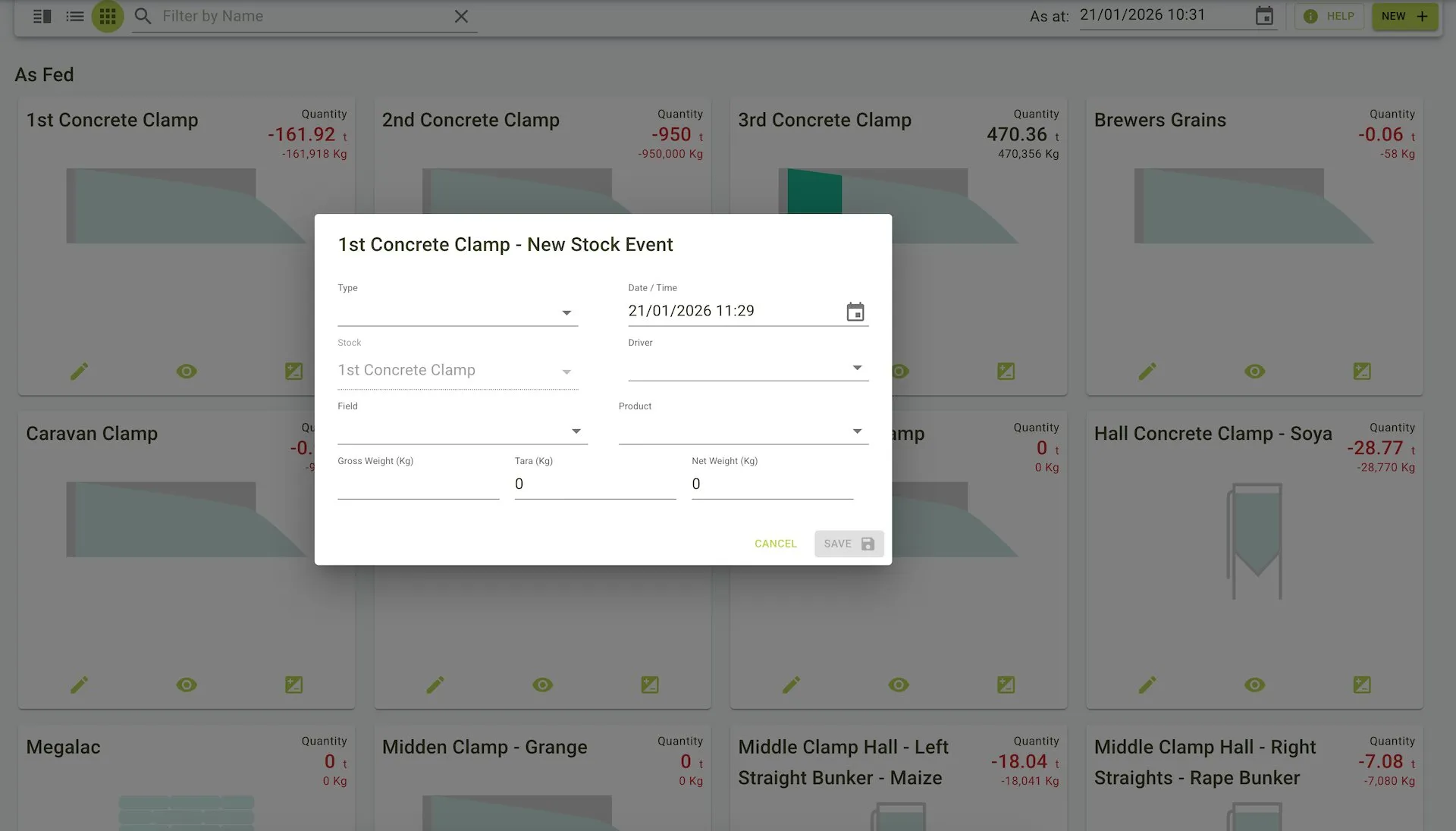Edit the 1st Concrete Clamp card
This screenshot has width=1456, height=831.
pyautogui.click(x=79, y=372)
